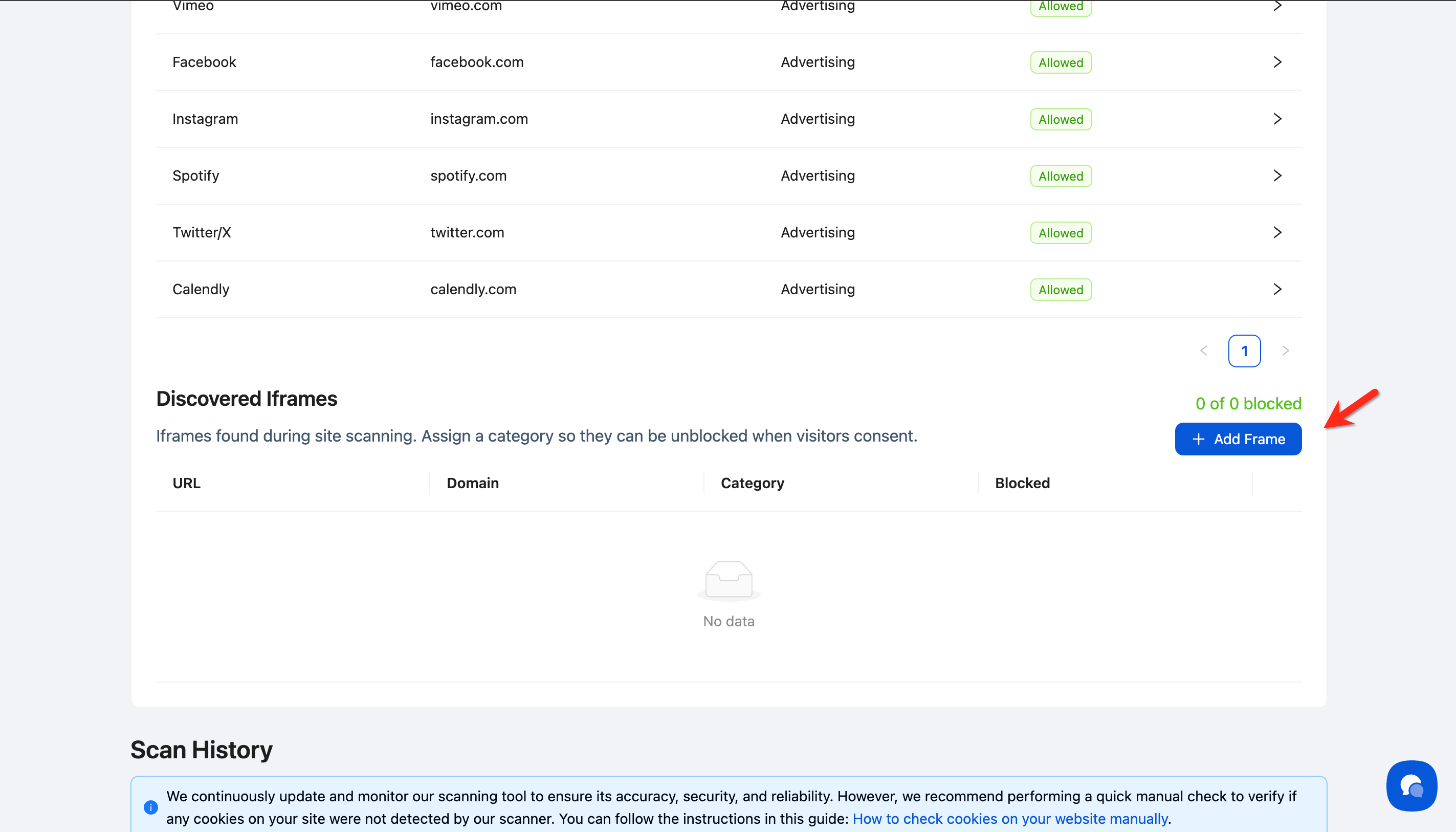Image resolution: width=1456 pixels, height=832 pixels.
Task: Click the plus icon on Add Frame
Action: [1199, 439]
